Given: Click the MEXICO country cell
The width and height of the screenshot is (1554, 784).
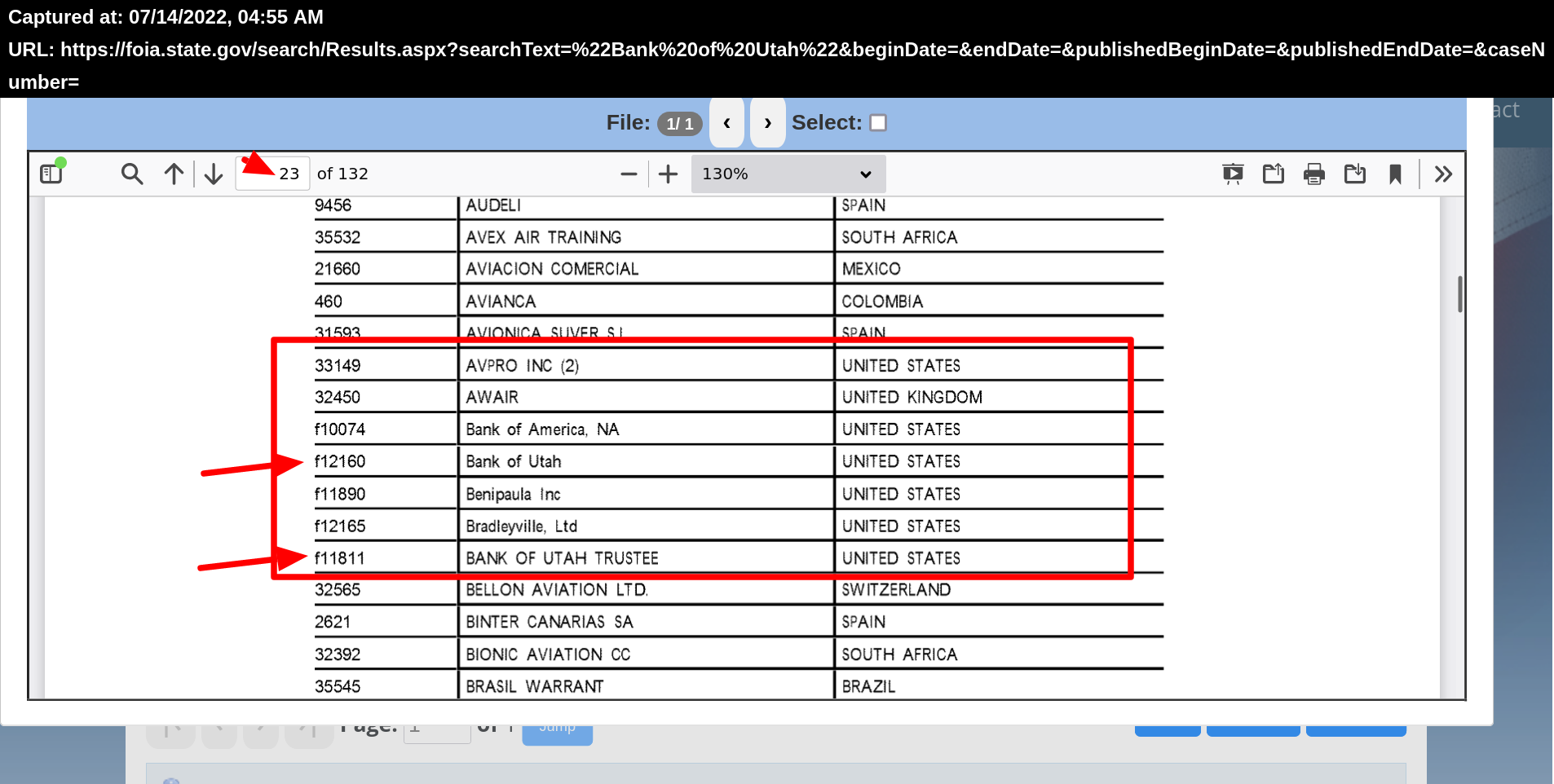Looking at the screenshot, I should tap(872, 269).
